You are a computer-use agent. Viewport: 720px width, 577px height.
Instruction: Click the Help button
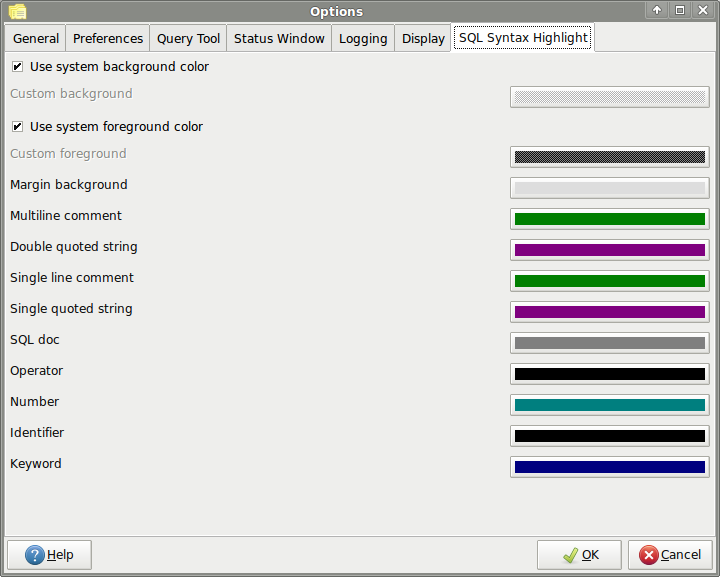point(49,555)
